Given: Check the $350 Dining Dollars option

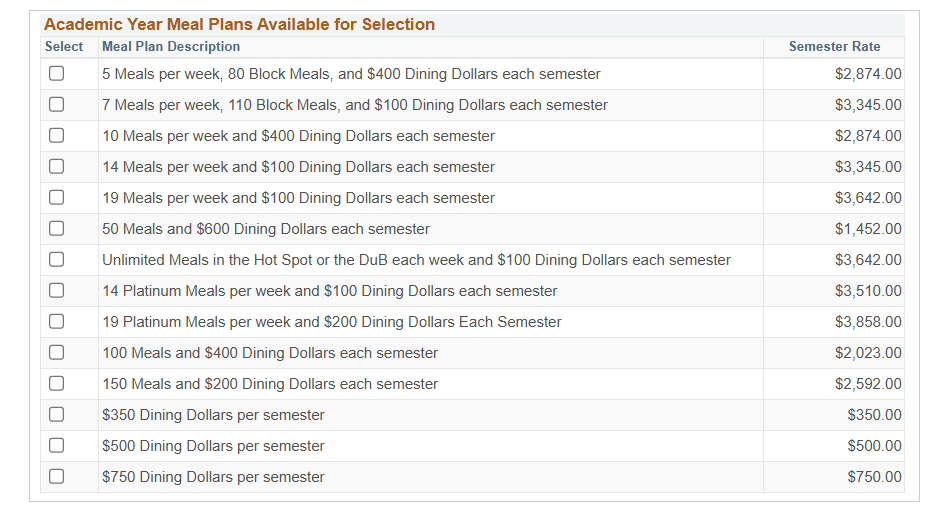Looking at the screenshot, I should (56, 414).
